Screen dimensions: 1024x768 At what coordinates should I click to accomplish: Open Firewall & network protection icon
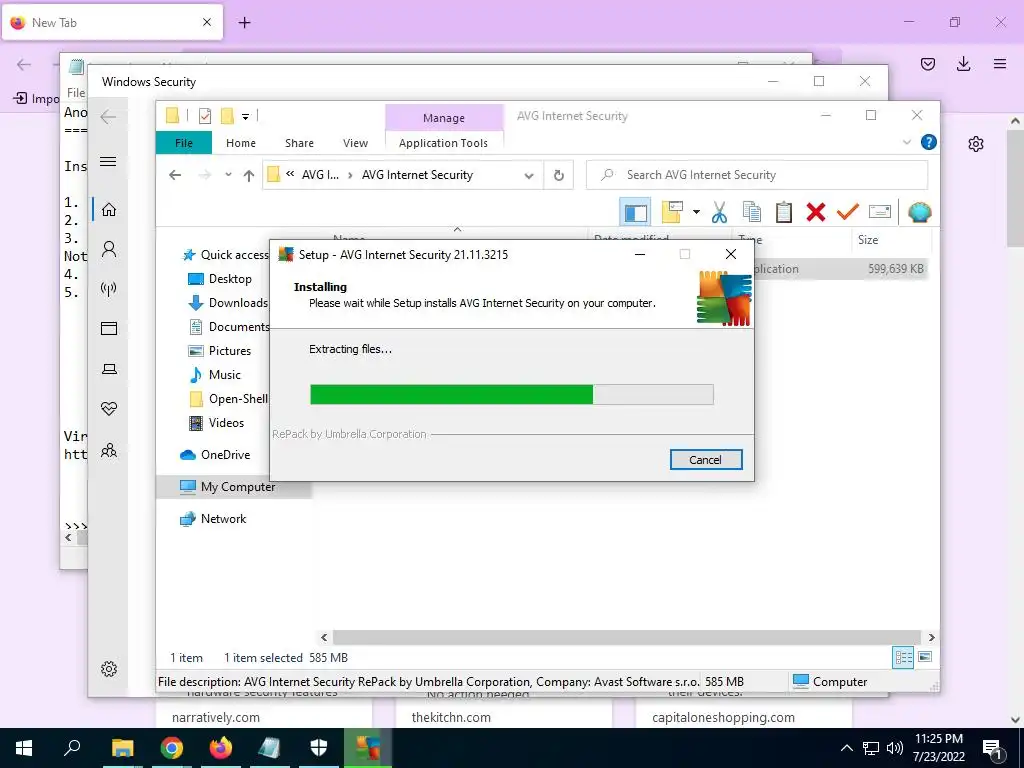click(109, 289)
